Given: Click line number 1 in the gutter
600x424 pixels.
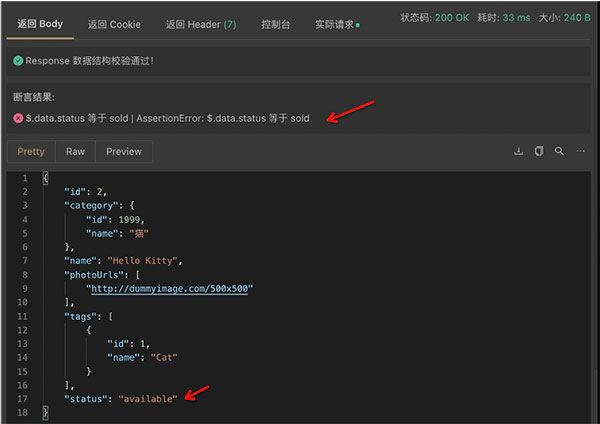Looking at the screenshot, I should point(25,178).
